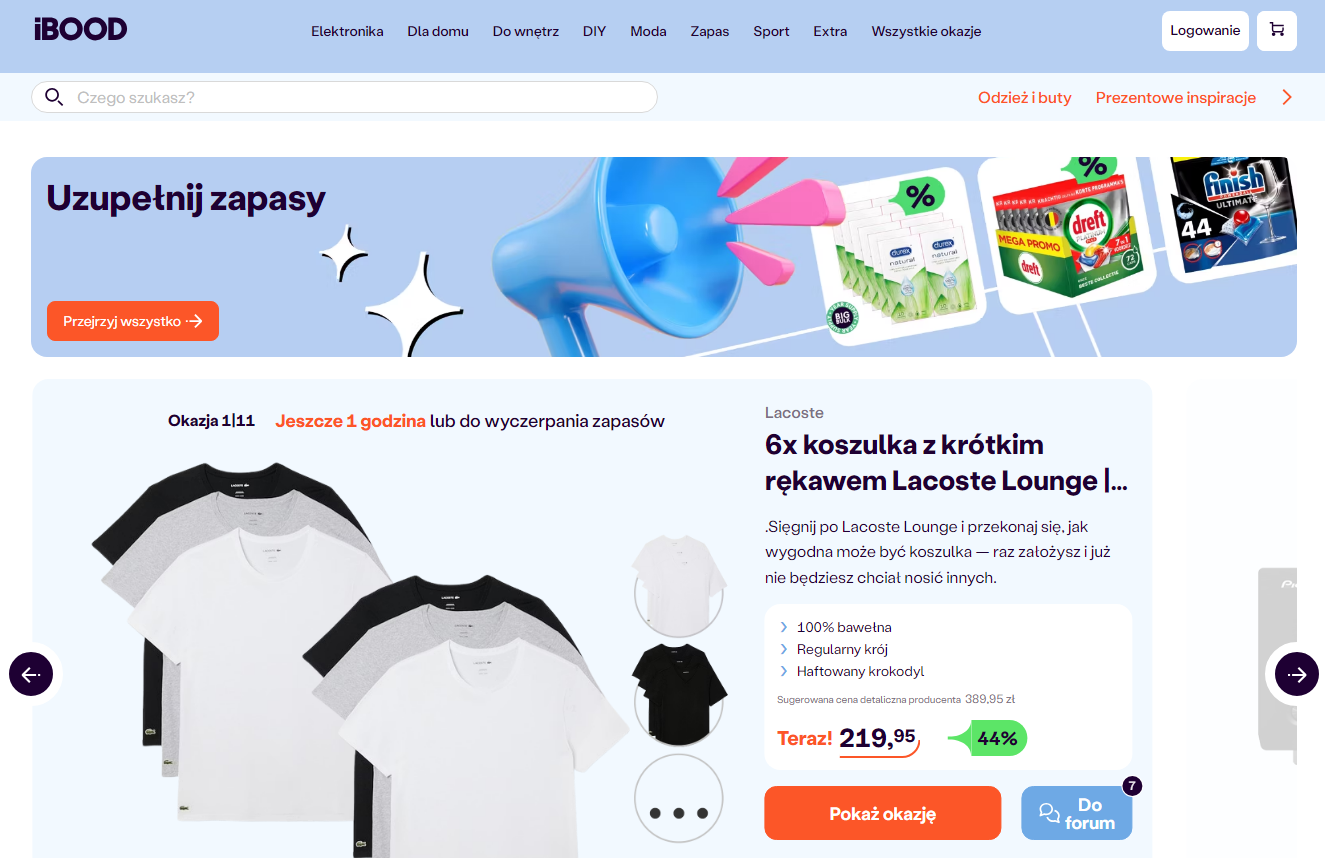This screenshot has width=1325, height=858.
Task: Click the iBOOD logo
Action: [x=80, y=29]
